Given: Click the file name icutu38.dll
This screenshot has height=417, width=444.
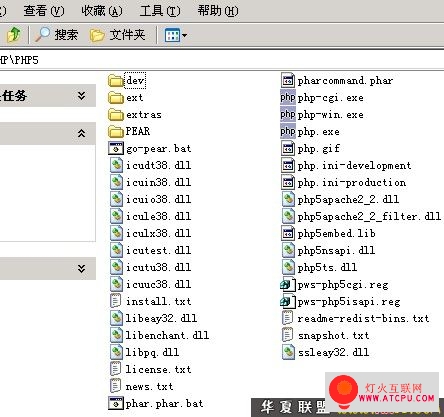Looking at the screenshot, I should 158,267.
